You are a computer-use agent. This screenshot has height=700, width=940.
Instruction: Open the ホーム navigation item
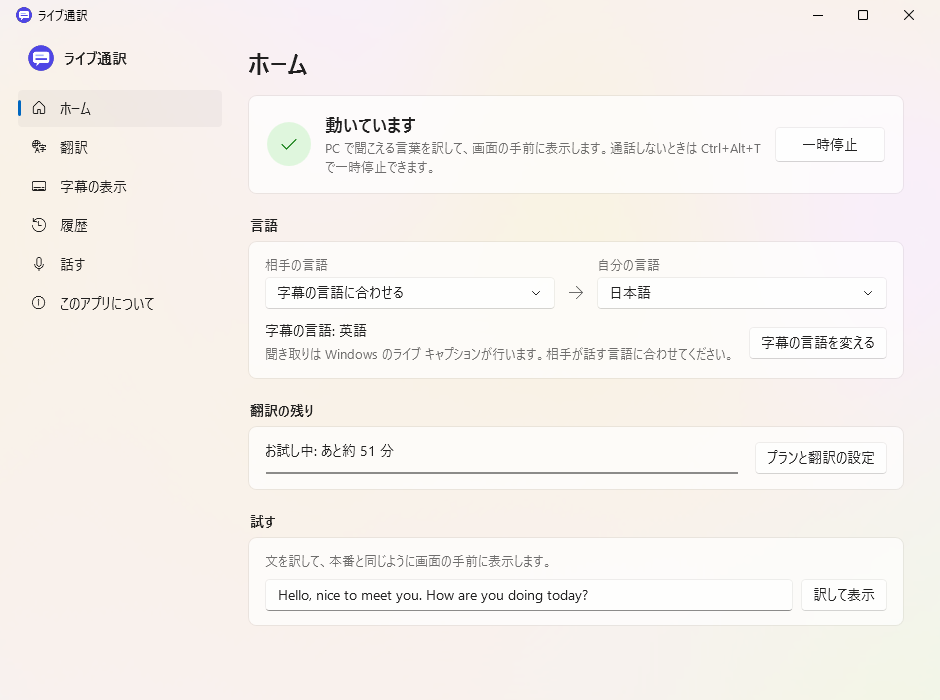click(120, 108)
